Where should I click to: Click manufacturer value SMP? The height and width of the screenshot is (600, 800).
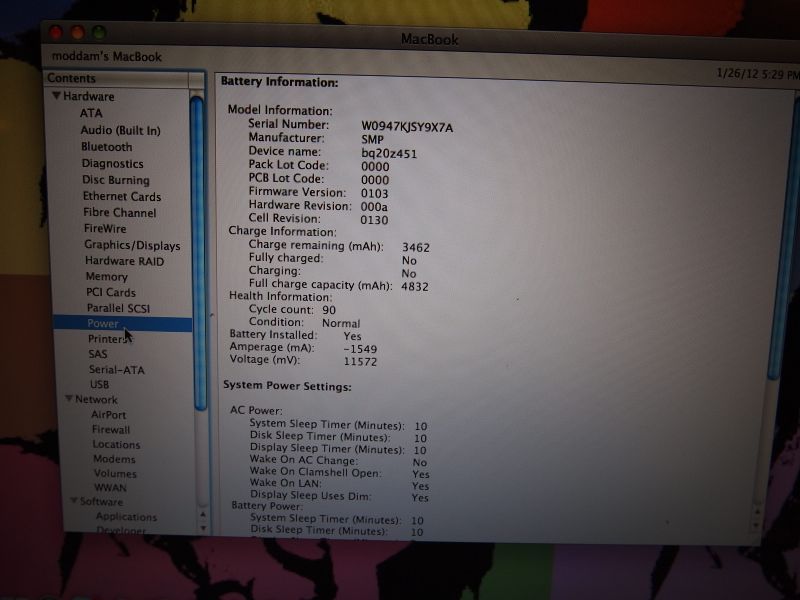tap(372, 139)
